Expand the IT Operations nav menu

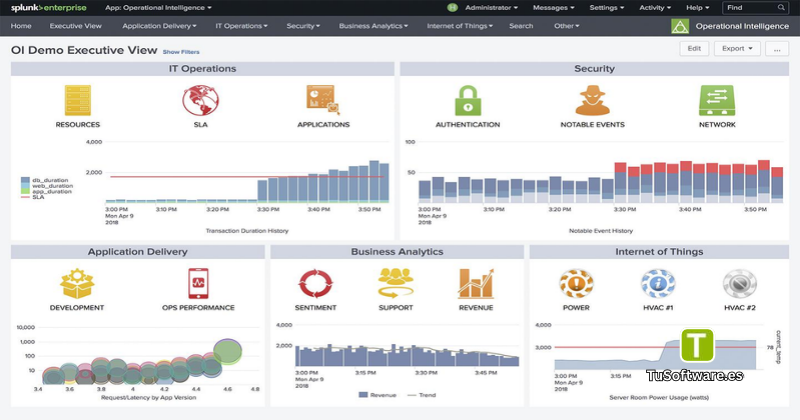tap(241, 26)
